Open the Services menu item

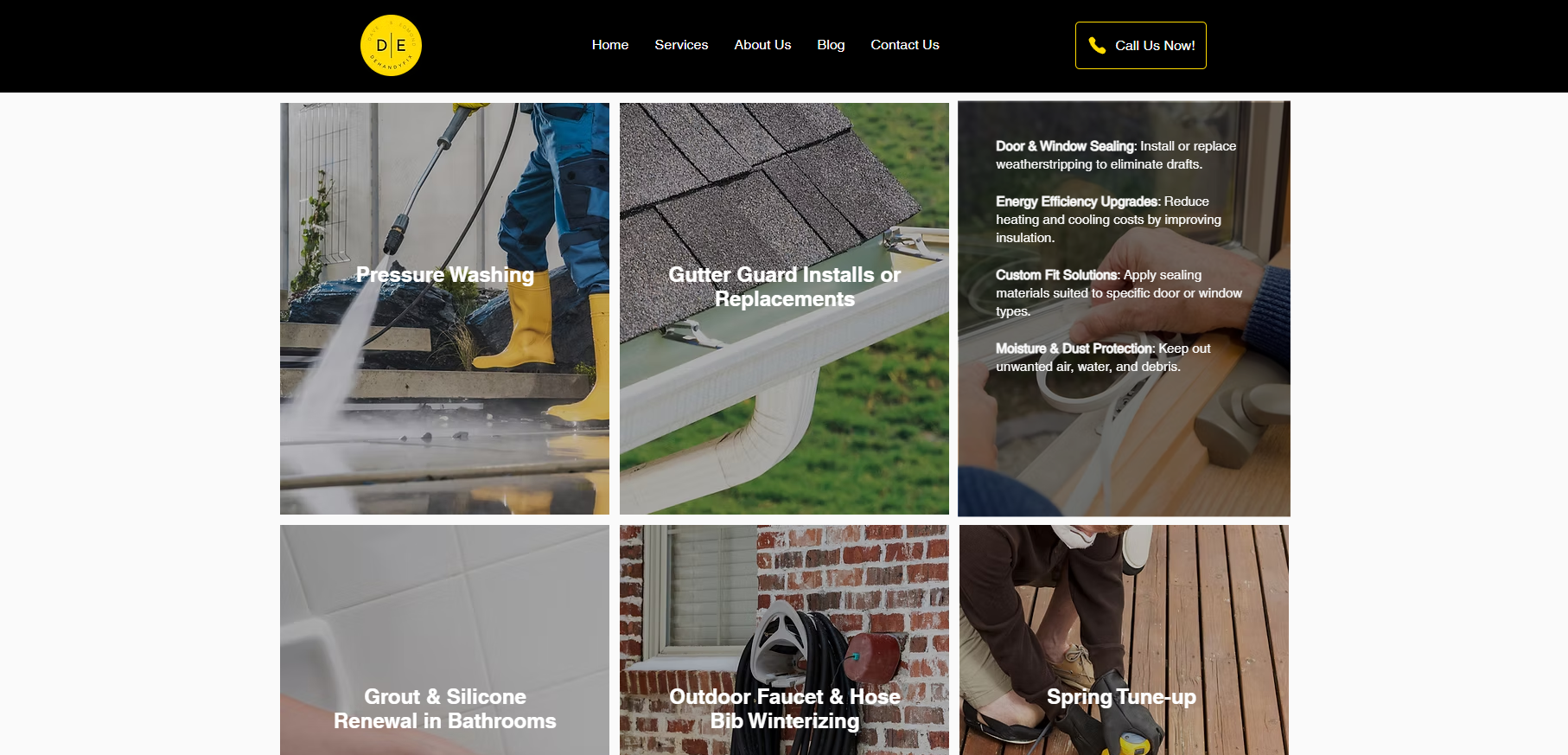681,45
